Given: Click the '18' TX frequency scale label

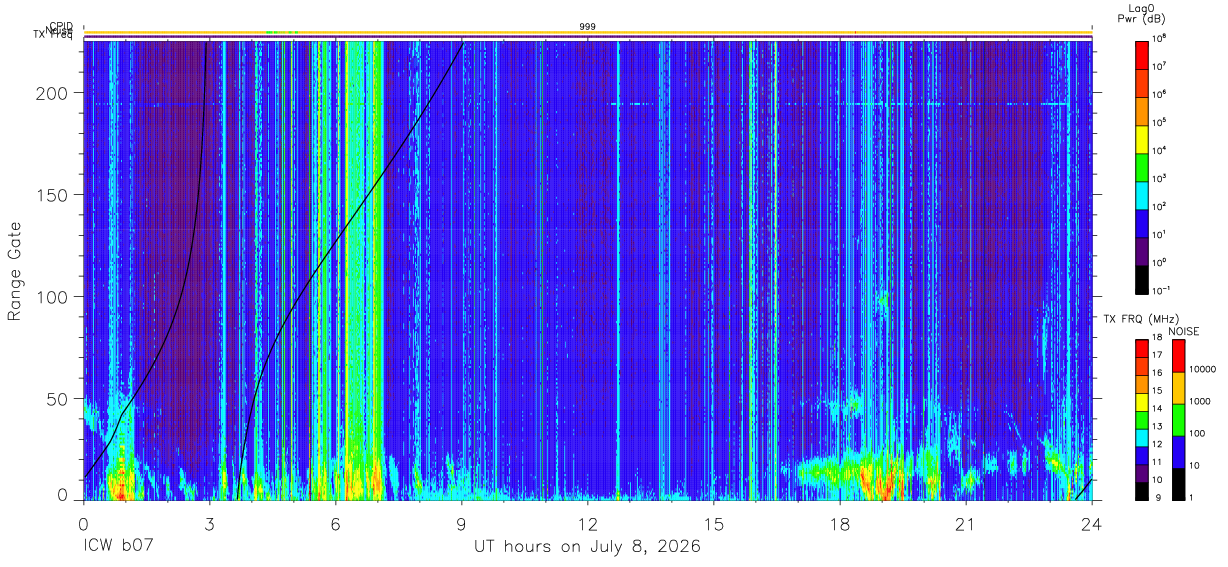Looking at the screenshot, I should [1159, 339].
